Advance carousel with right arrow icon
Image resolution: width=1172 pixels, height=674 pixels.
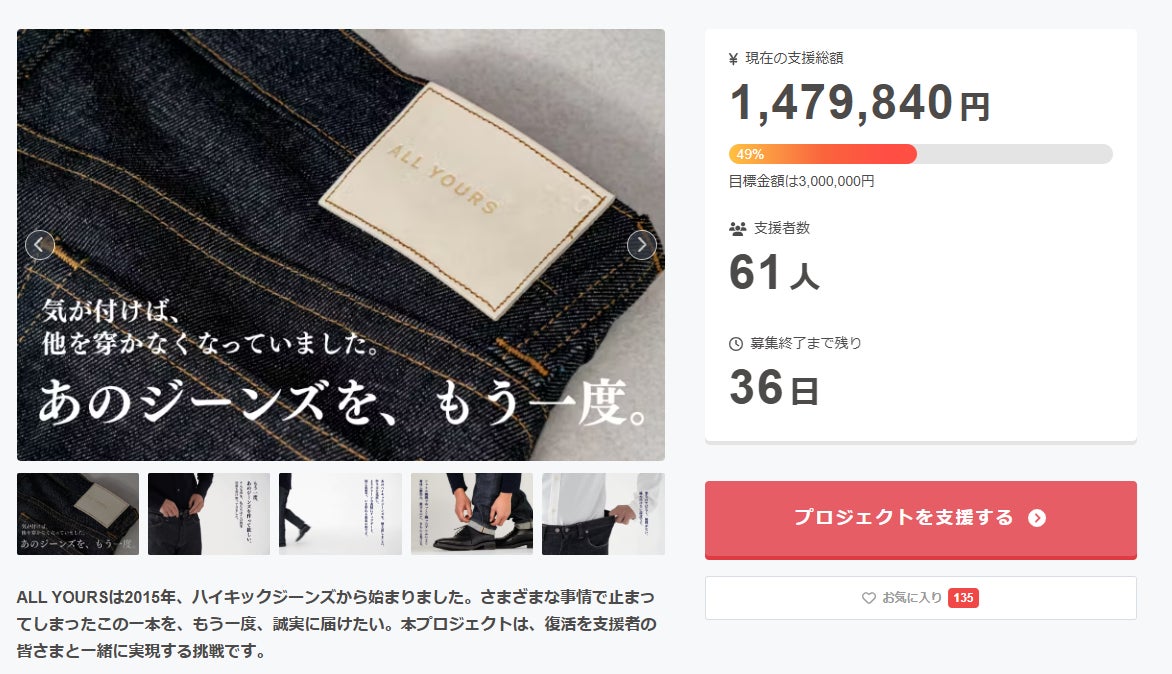641,244
